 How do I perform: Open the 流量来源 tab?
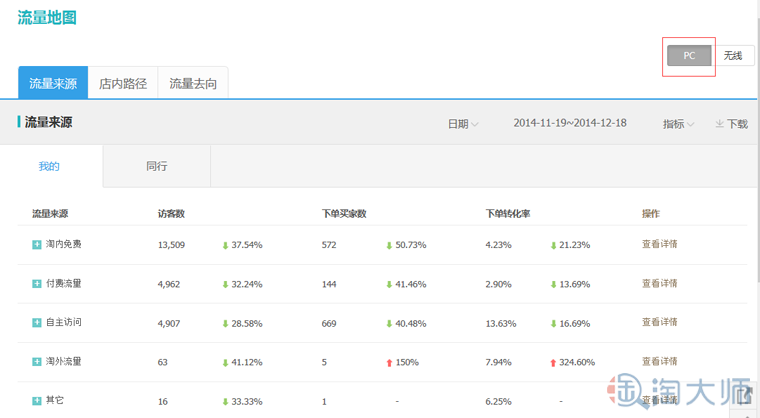pos(53,83)
